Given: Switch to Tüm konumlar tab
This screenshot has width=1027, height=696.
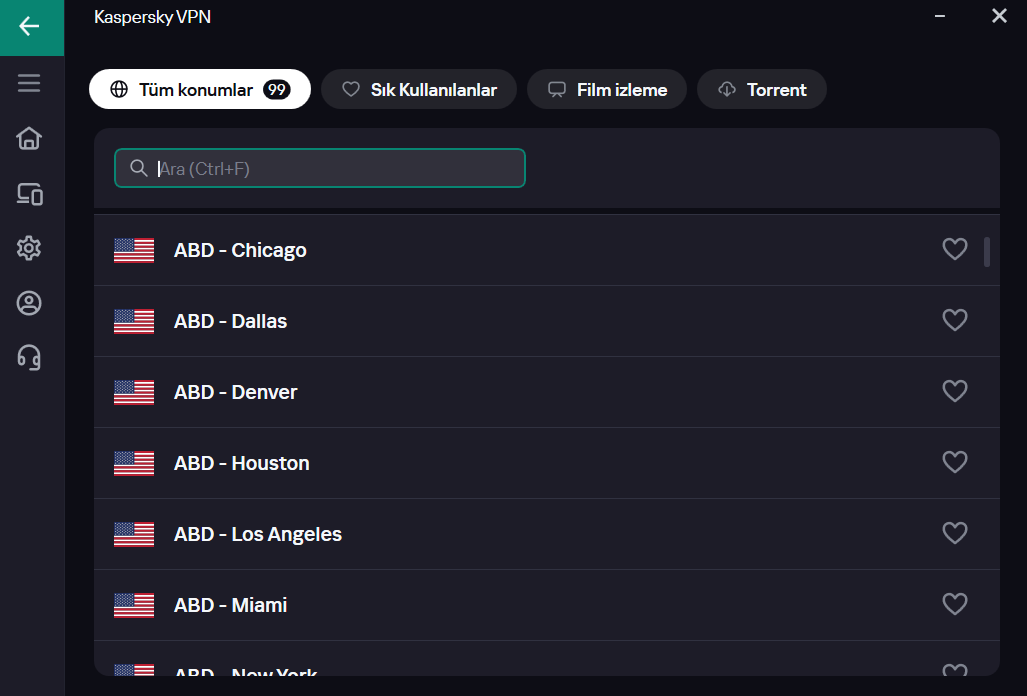Looking at the screenshot, I should tap(199, 90).
